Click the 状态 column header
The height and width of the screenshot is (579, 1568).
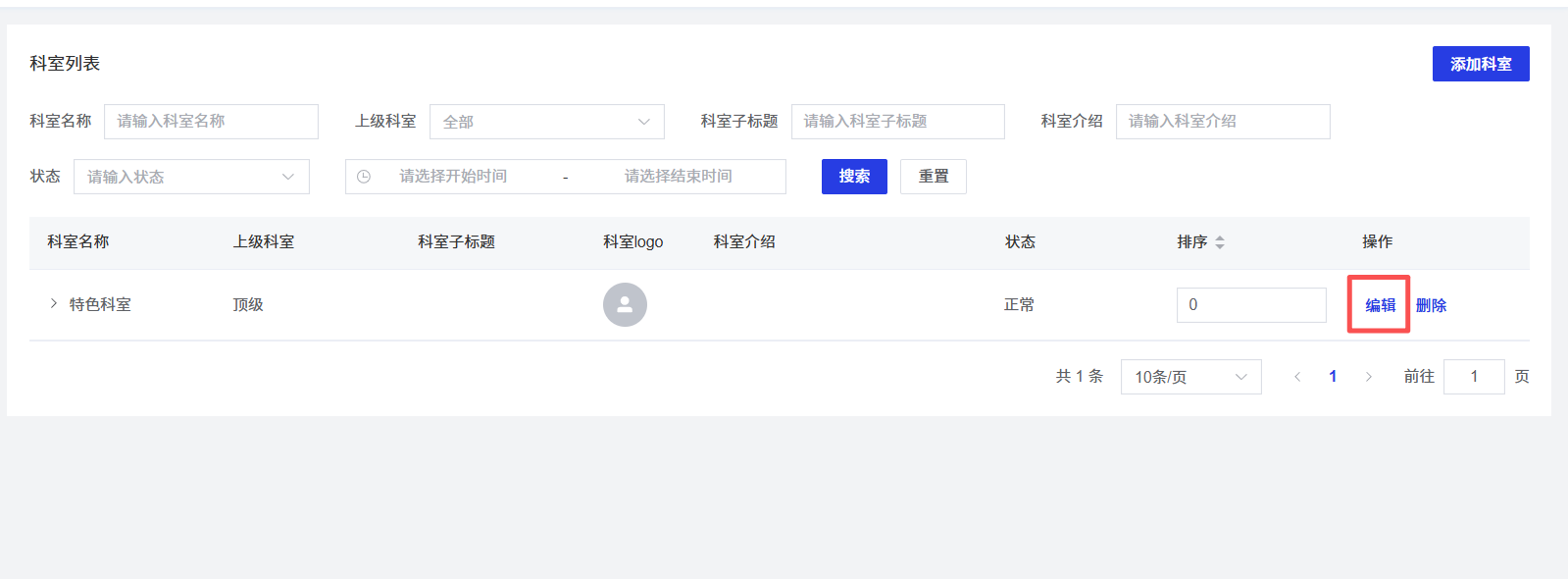[x=1020, y=242]
